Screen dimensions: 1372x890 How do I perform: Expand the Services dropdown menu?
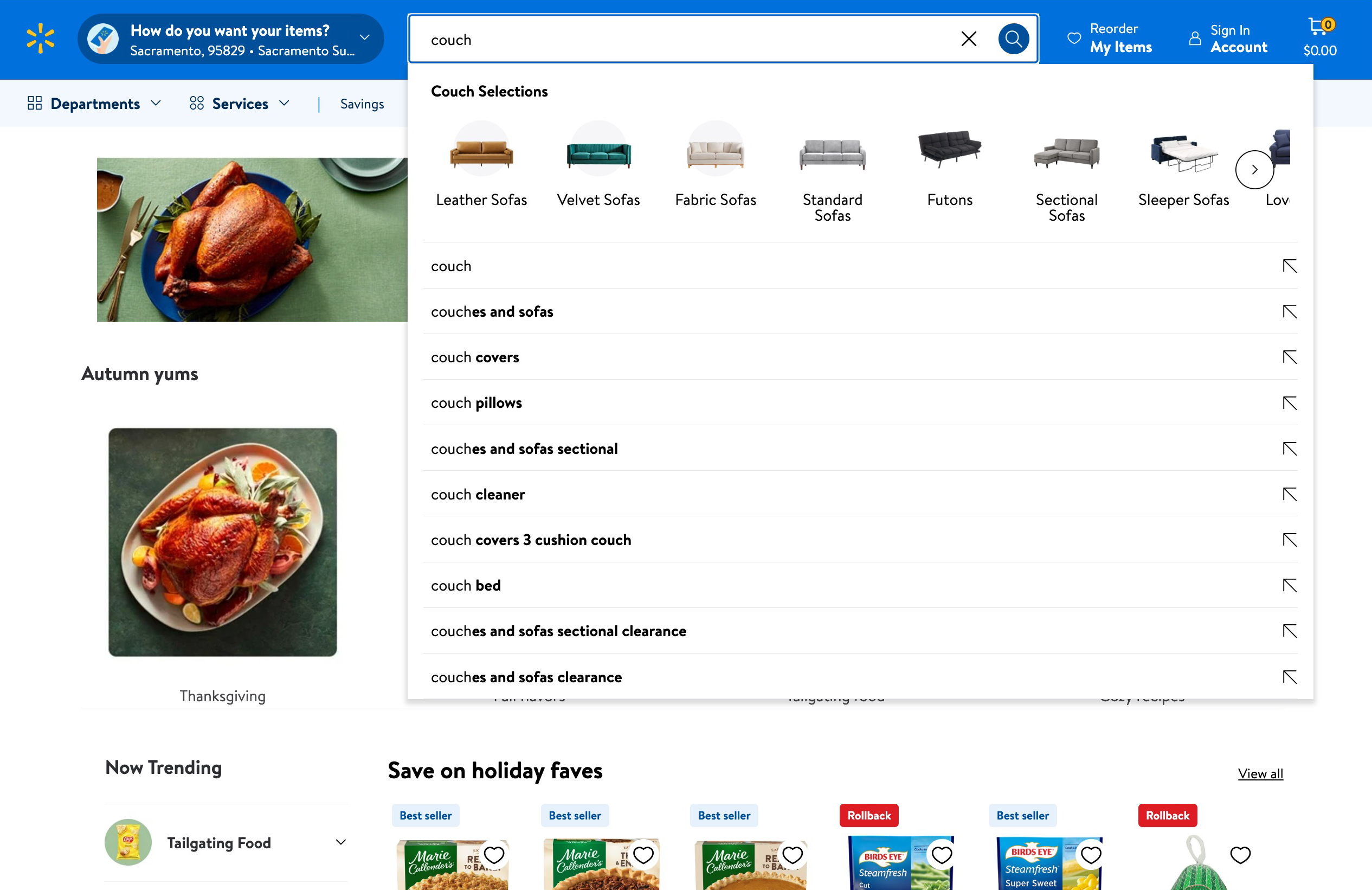coord(240,103)
